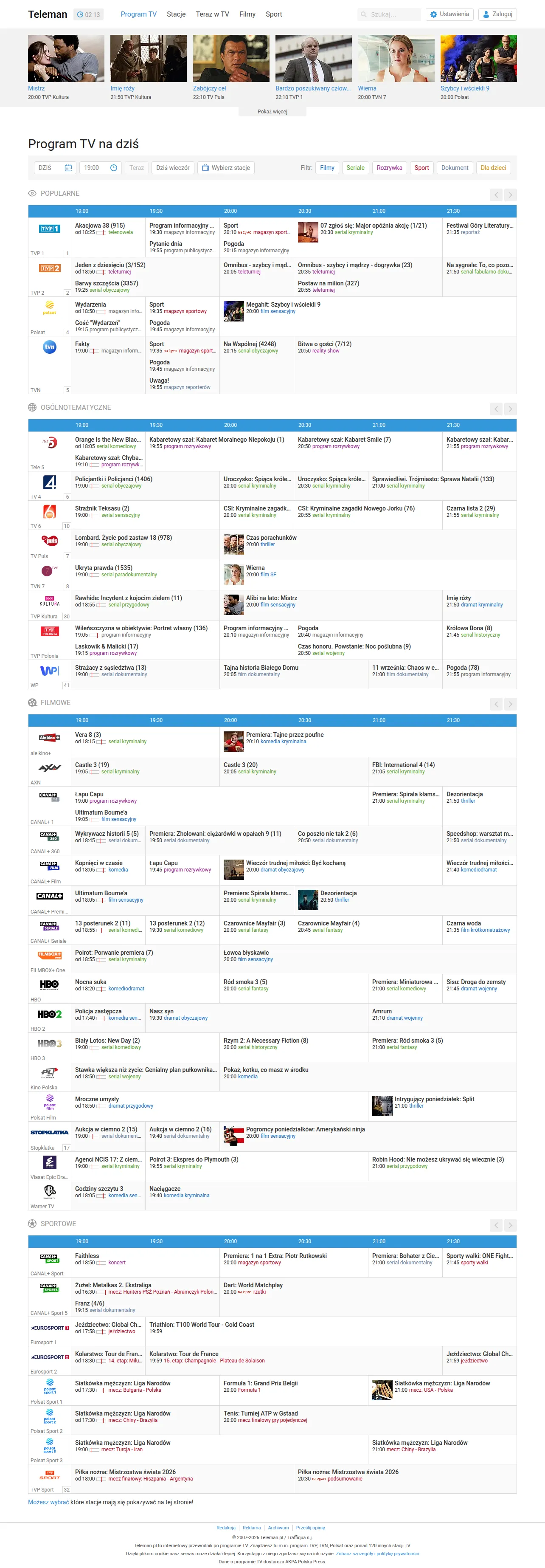
Task: Click the TV Puls channel logo
Action: click(49, 541)
